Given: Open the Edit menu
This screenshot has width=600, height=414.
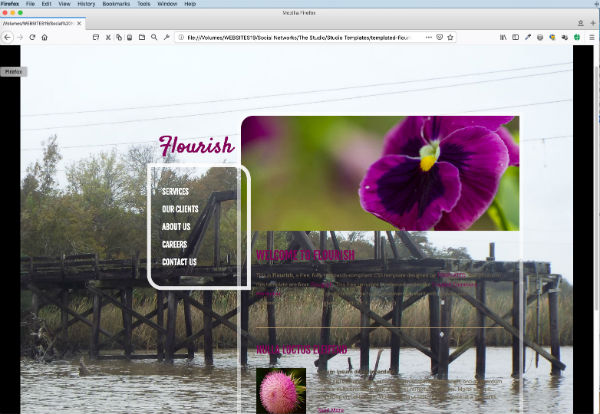Looking at the screenshot, I should (46, 4).
